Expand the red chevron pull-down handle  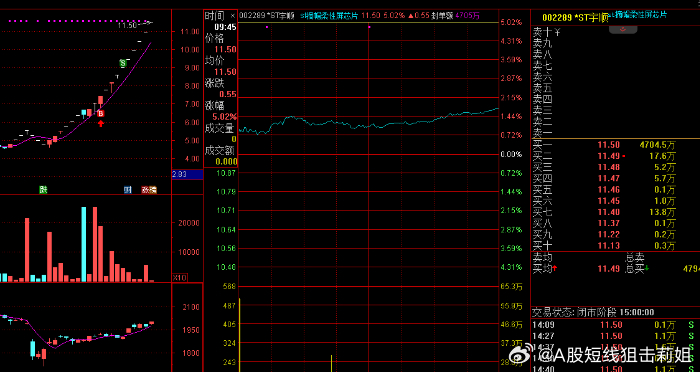point(623,29)
